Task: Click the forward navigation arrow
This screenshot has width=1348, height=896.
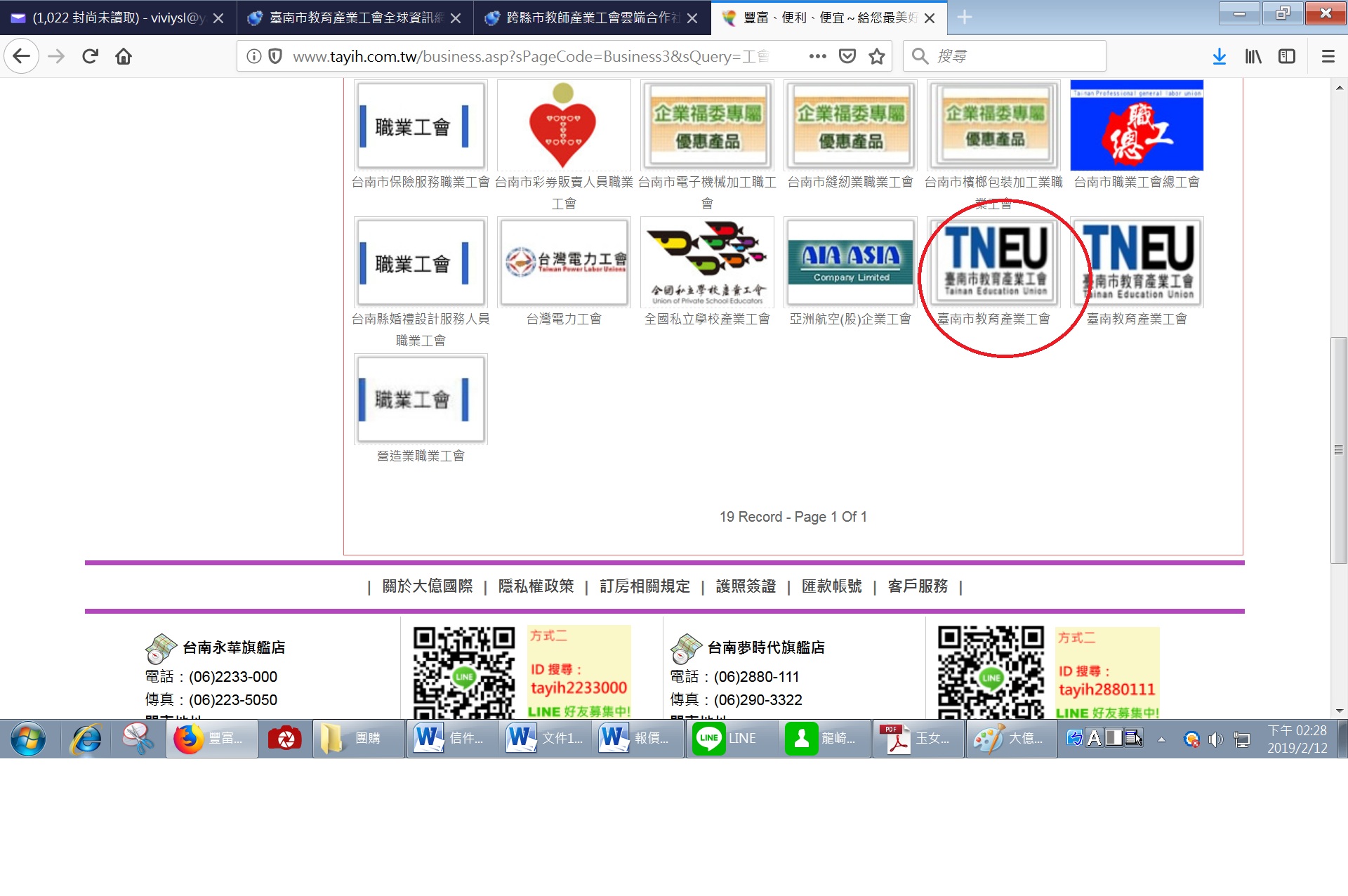Action: tap(56, 56)
